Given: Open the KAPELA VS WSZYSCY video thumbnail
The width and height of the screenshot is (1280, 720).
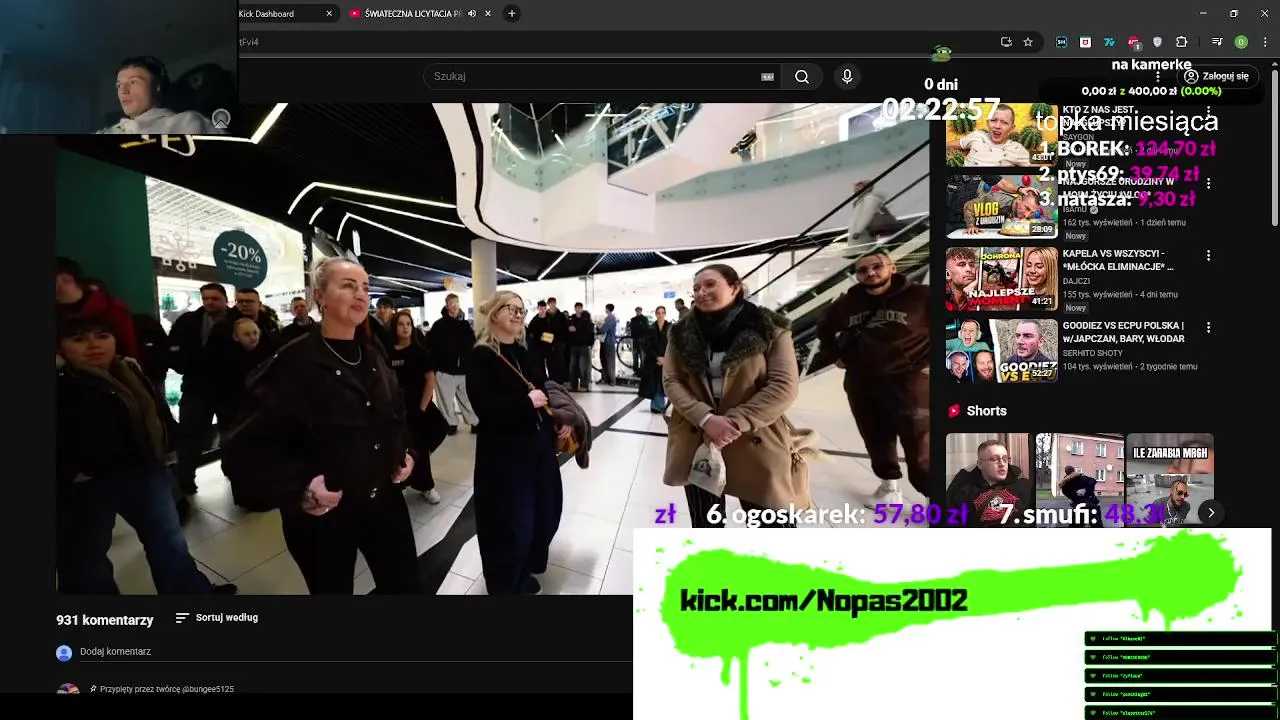Looking at the screenshot, I should coord(1001,279).
